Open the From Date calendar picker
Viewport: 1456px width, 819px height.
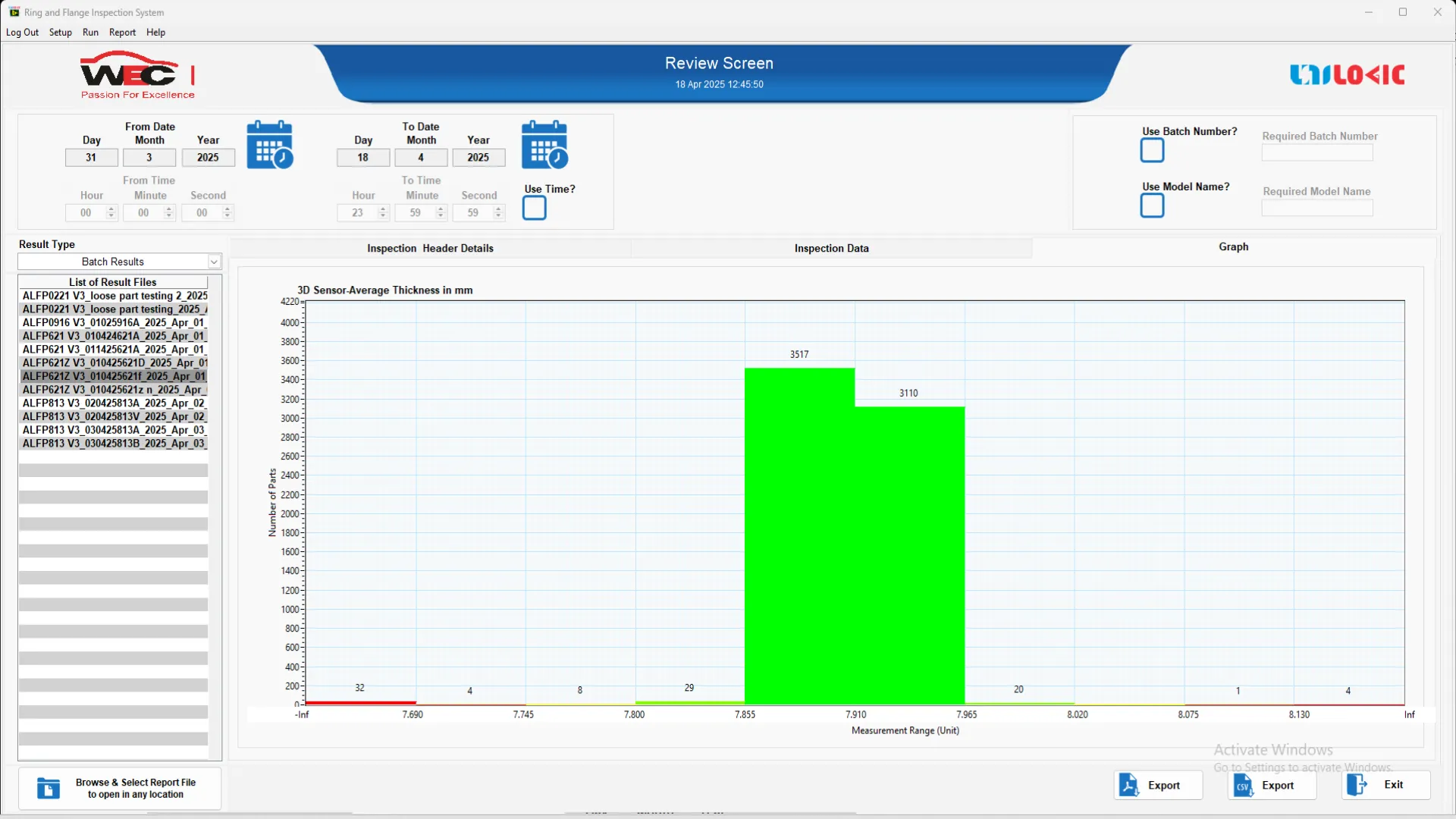coord(269,145)
